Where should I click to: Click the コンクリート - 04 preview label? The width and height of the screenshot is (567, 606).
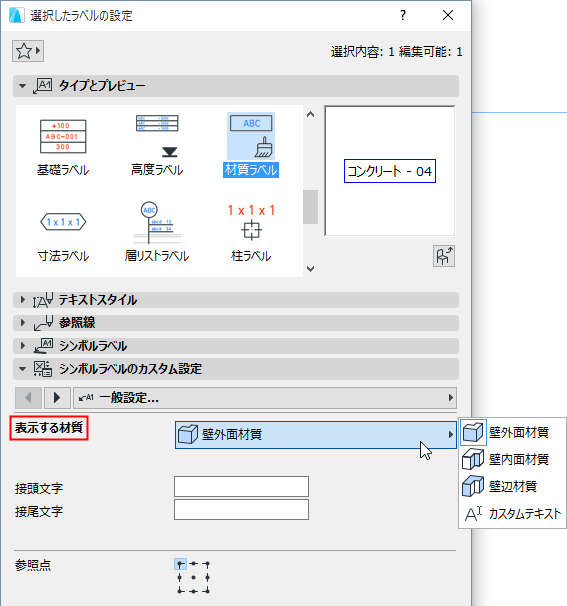[x=390, y=171]
